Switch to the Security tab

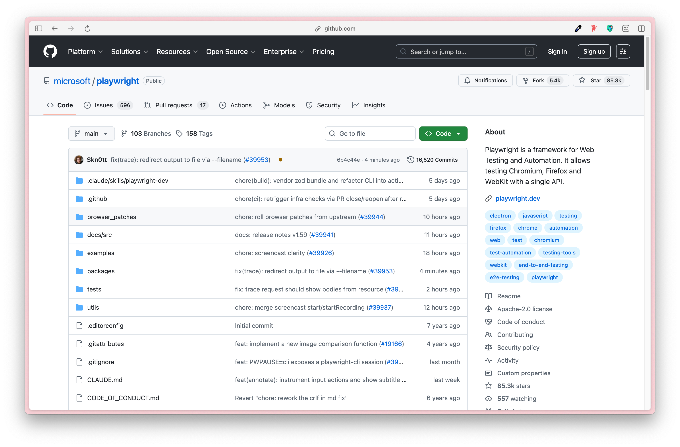(x=324, y=105)
